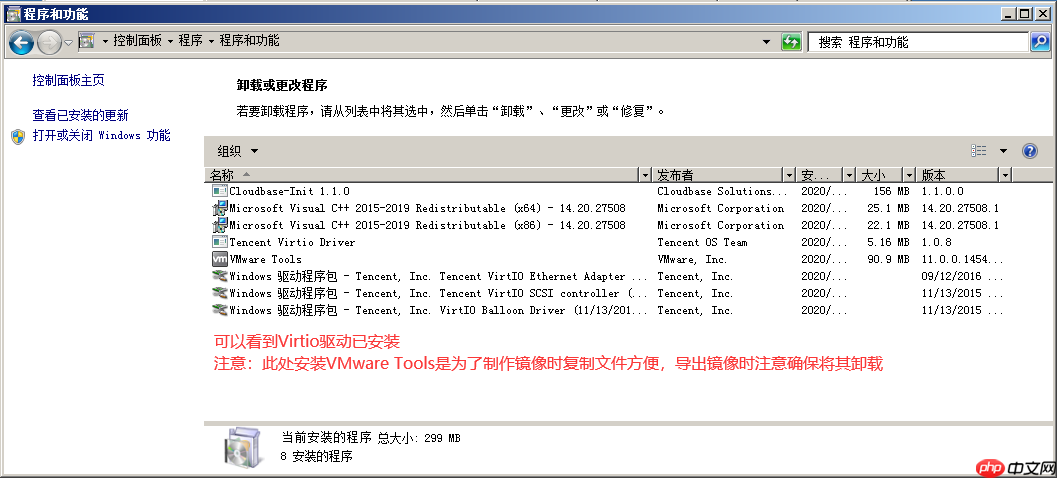Expand the view options dropdown arrow
Viewport: 1057px width, 478px height.
pyautogui.click(x=1003, y=151)
